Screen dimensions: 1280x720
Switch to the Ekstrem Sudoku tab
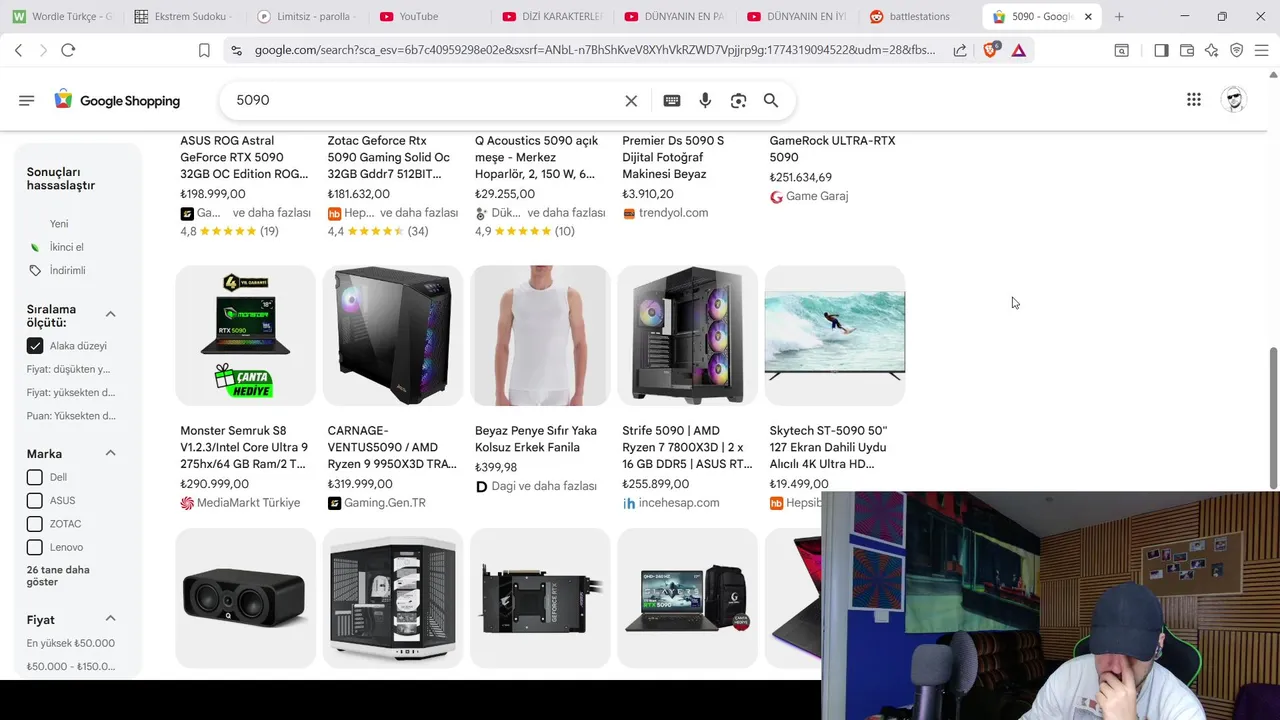[x=184, y=16]
